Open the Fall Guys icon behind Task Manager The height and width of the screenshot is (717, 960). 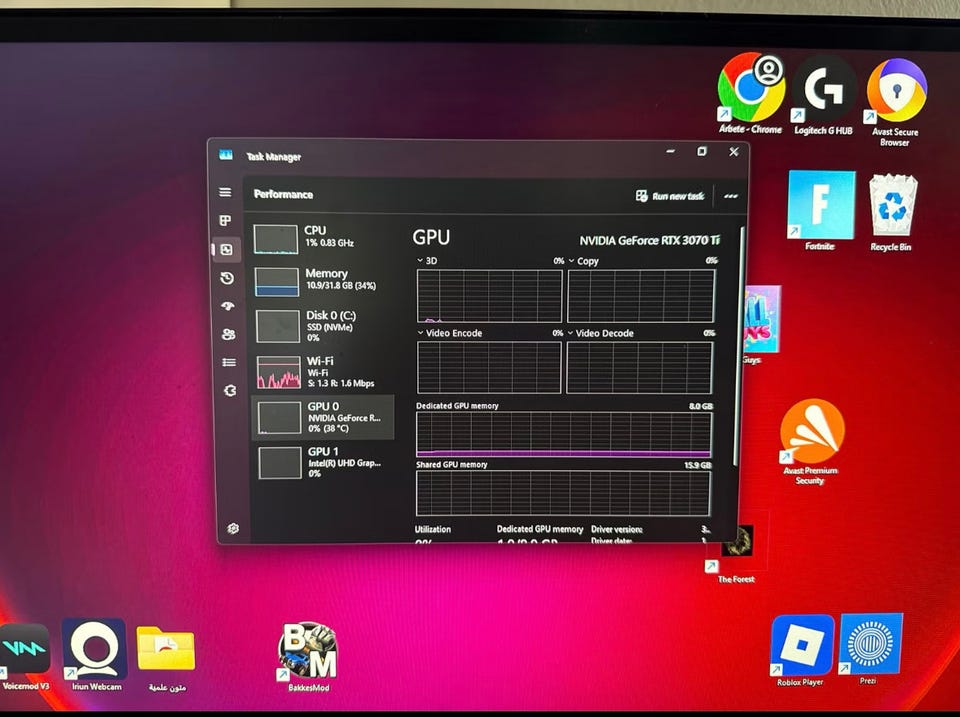pyautogui.click(x=761, y=325)
